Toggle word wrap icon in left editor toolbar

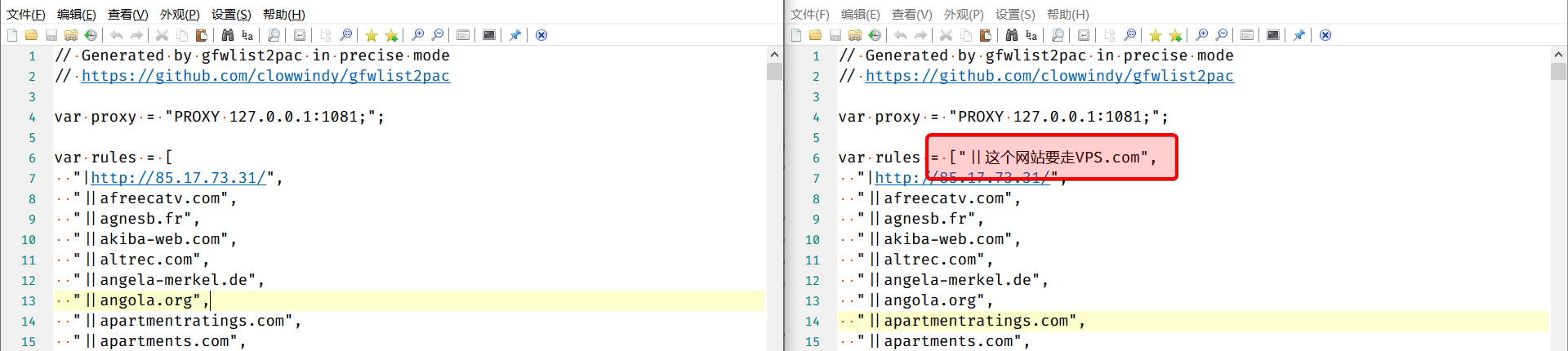[300, 35]
